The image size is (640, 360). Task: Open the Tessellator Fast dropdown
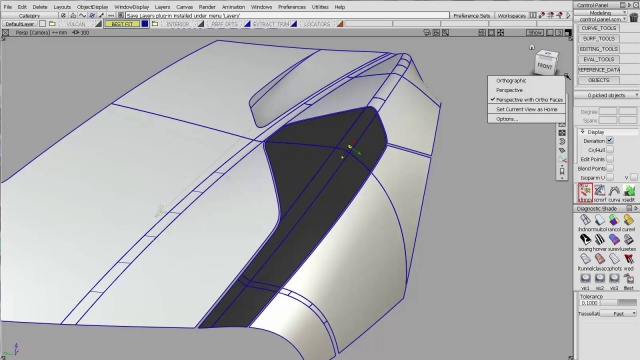[618, 313]
